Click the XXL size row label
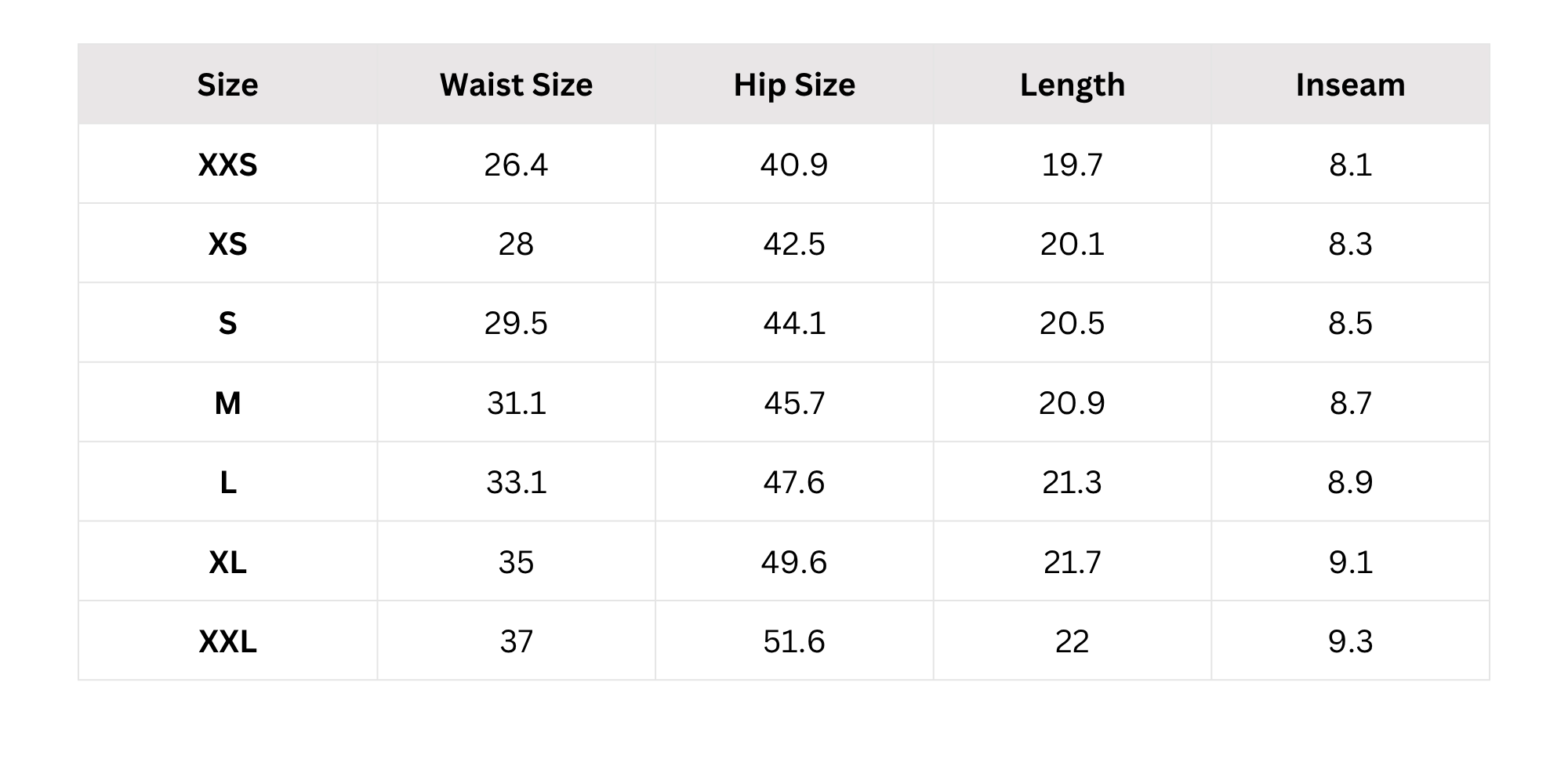Viewport: 1568px width, 784px height. click(x=227, y=641)
